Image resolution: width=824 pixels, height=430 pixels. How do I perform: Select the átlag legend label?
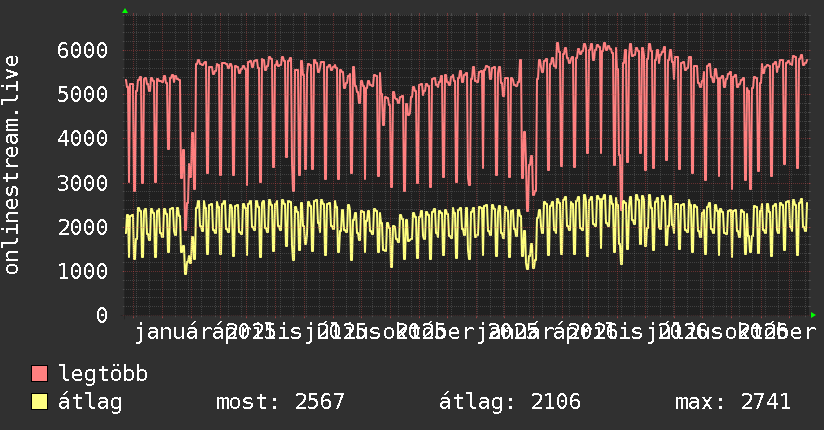90,402
